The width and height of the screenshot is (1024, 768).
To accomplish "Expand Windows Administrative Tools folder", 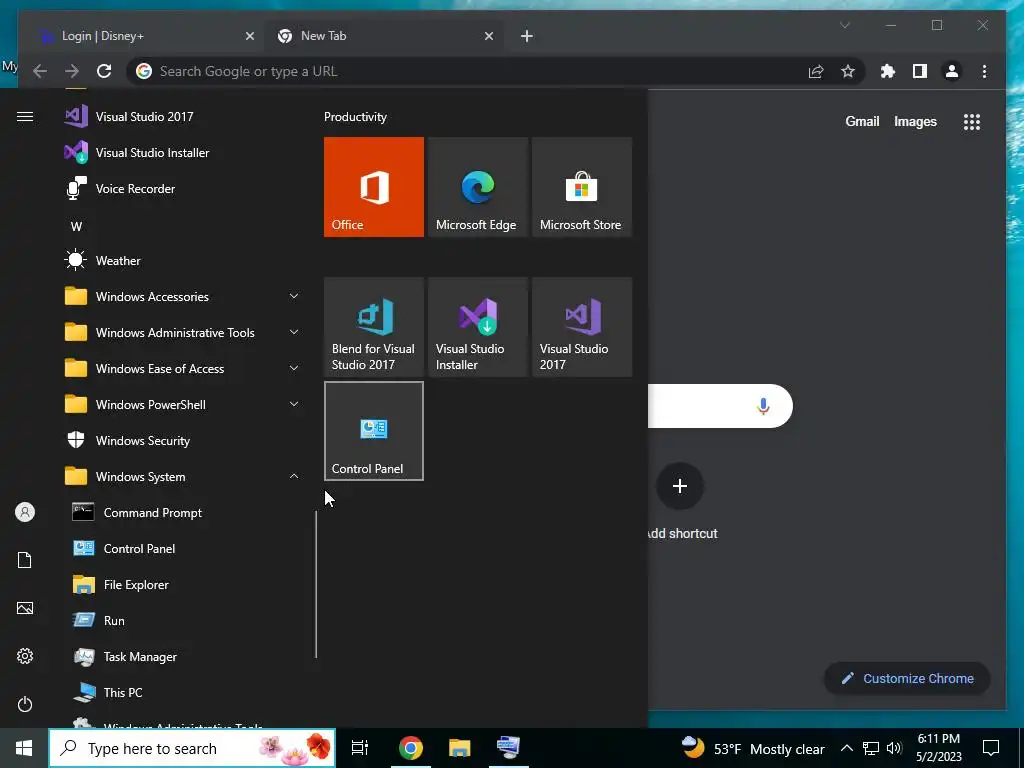I will (x=182, y=332).
